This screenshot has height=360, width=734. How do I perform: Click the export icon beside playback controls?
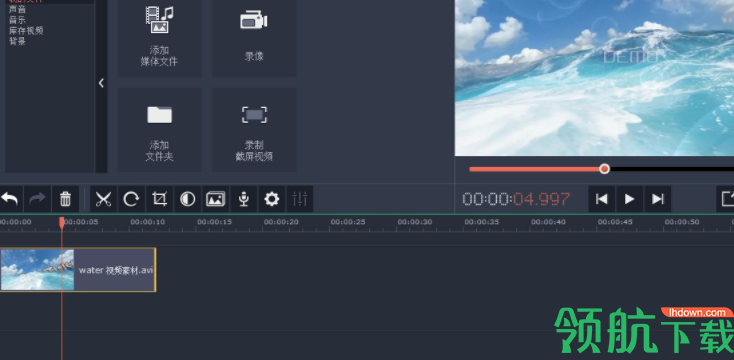coord(726,199)
